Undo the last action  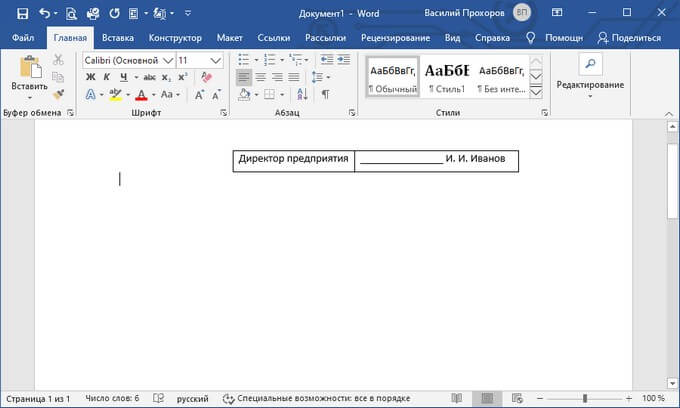(45, 13)
